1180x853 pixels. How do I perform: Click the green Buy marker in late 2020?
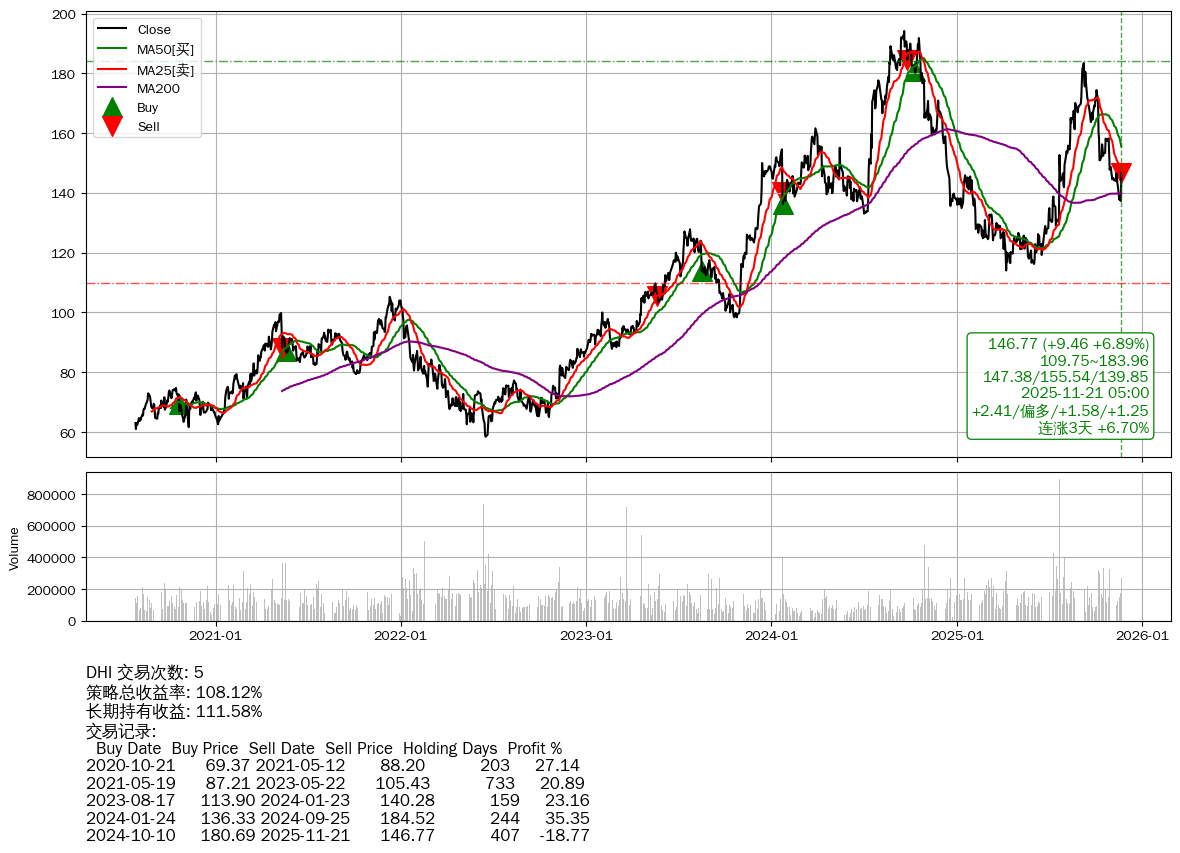coord(178,404)
